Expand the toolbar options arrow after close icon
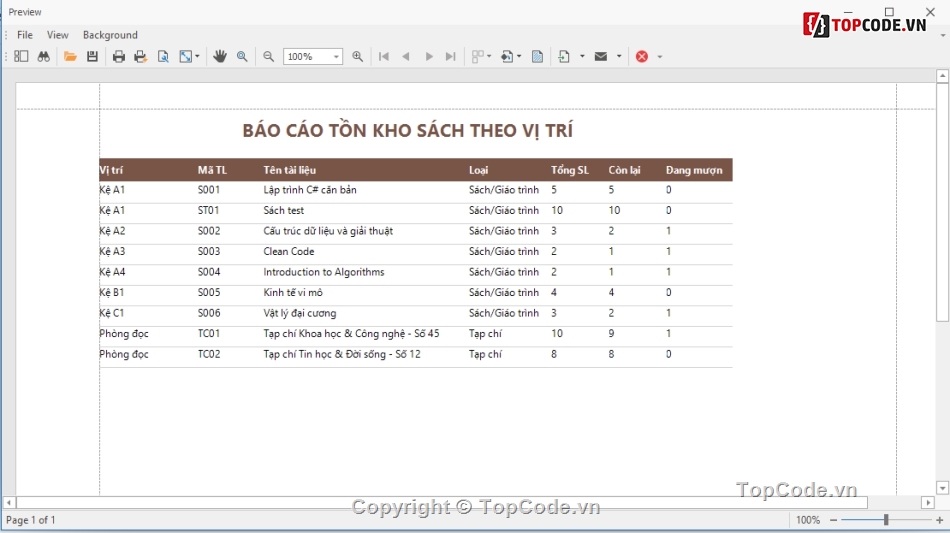The height and width of the screenshot is (533, 950). pos(660,57)
